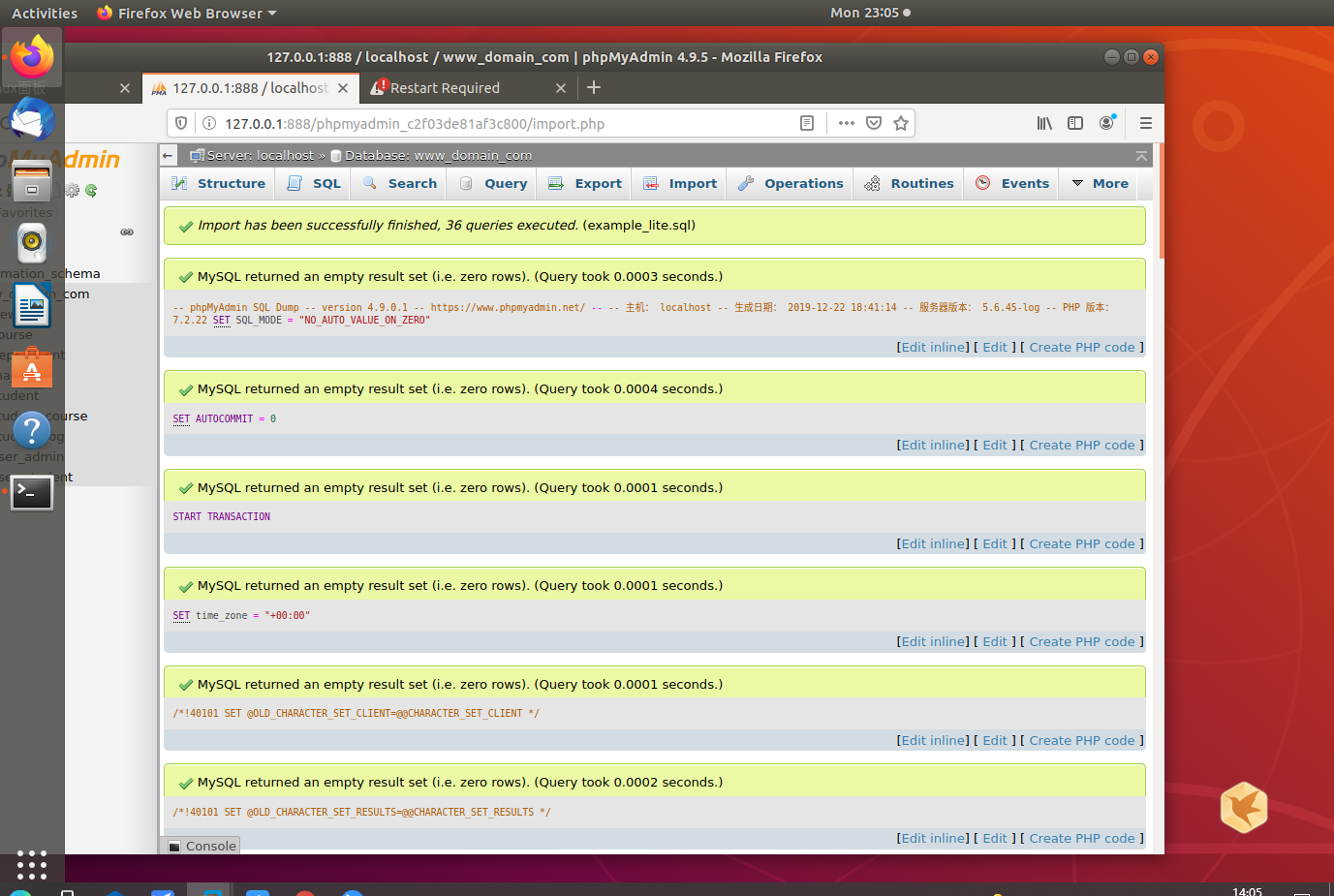The width and height of the screenshot is (1334, 896).
Task: Open Firefox Library icon
Action: (1044, 123)
